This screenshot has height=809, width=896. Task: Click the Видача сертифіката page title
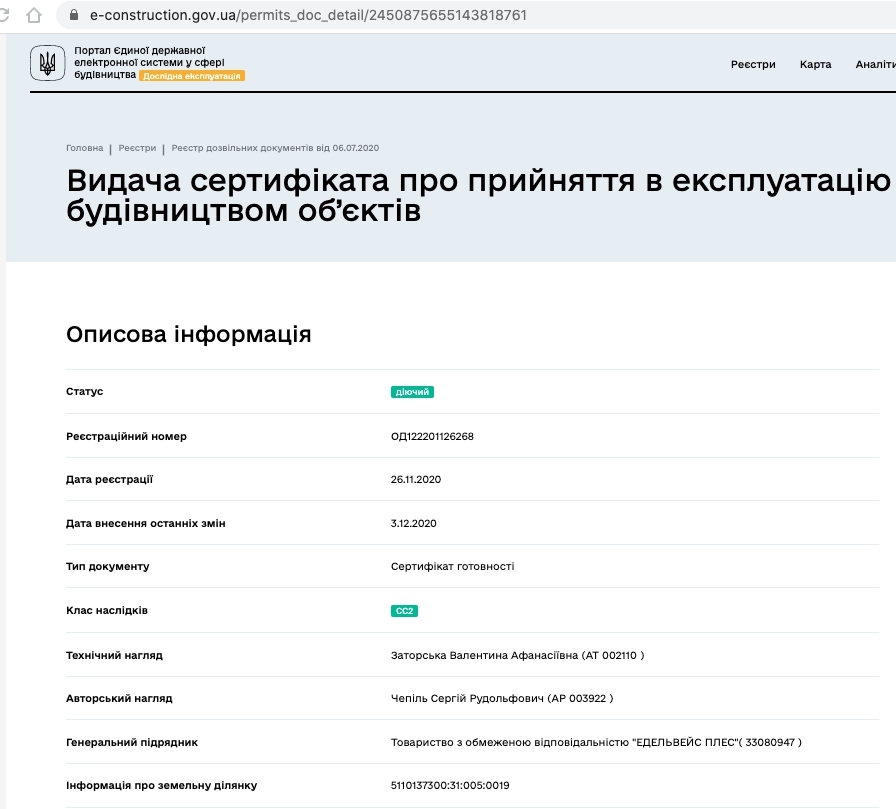(x=479, y=196)
